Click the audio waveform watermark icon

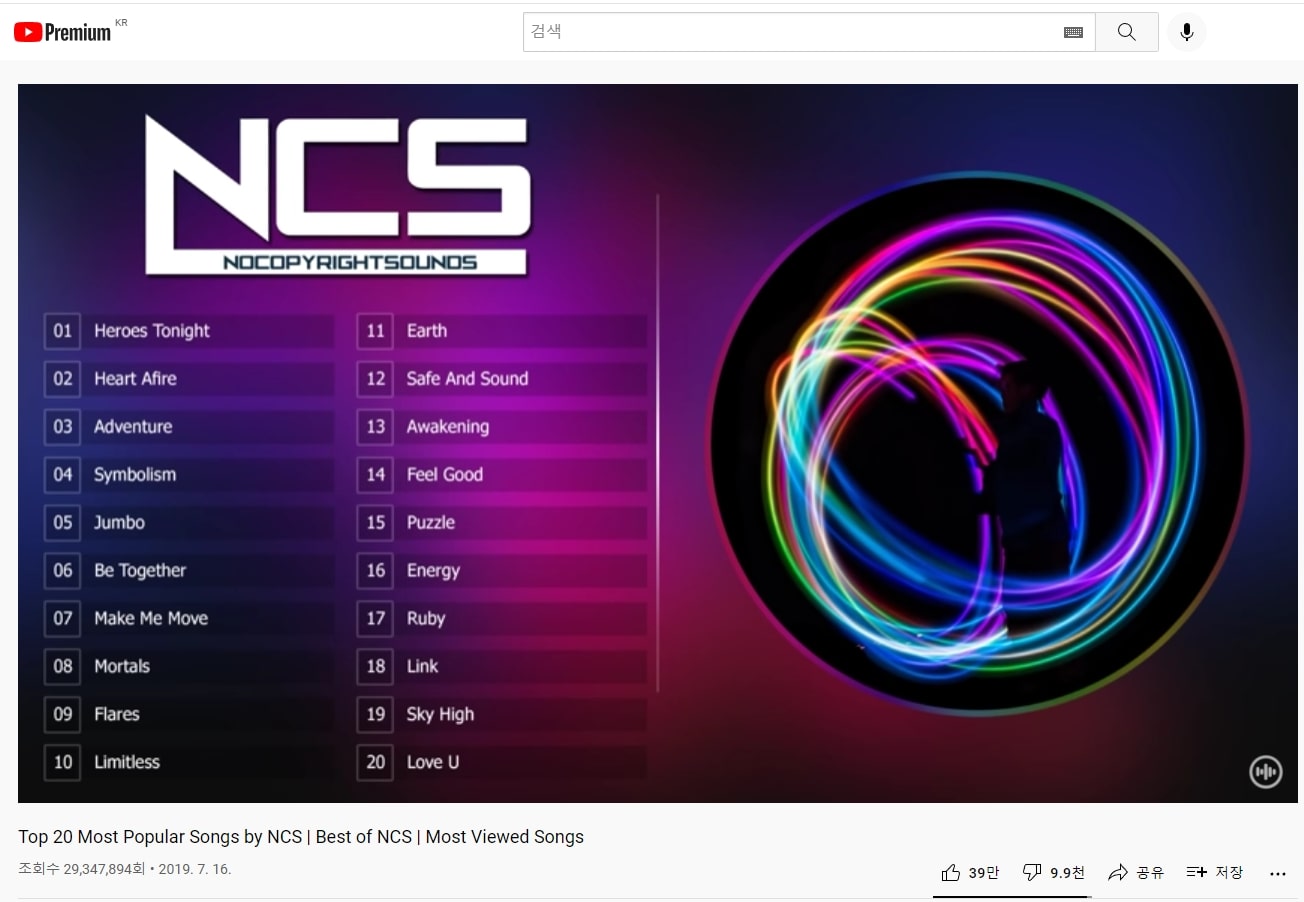click(x=1266, y=772)
